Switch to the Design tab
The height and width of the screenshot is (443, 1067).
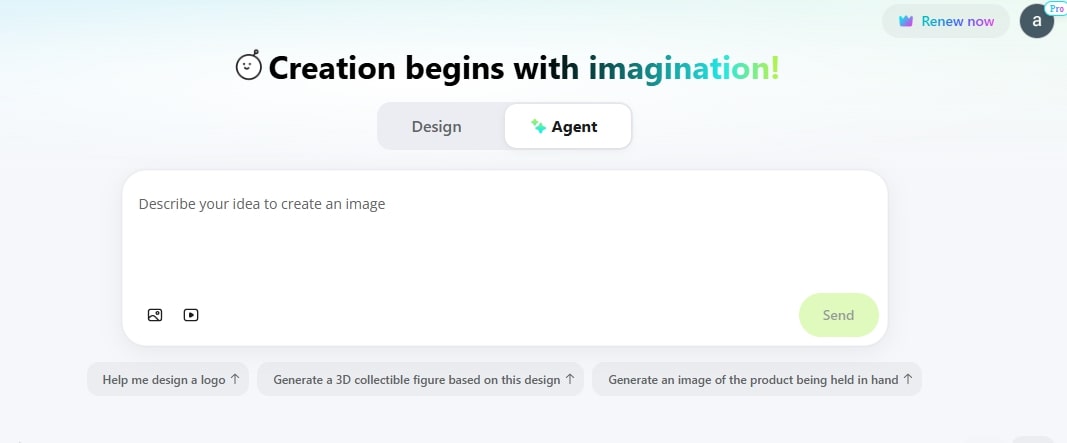436,127
